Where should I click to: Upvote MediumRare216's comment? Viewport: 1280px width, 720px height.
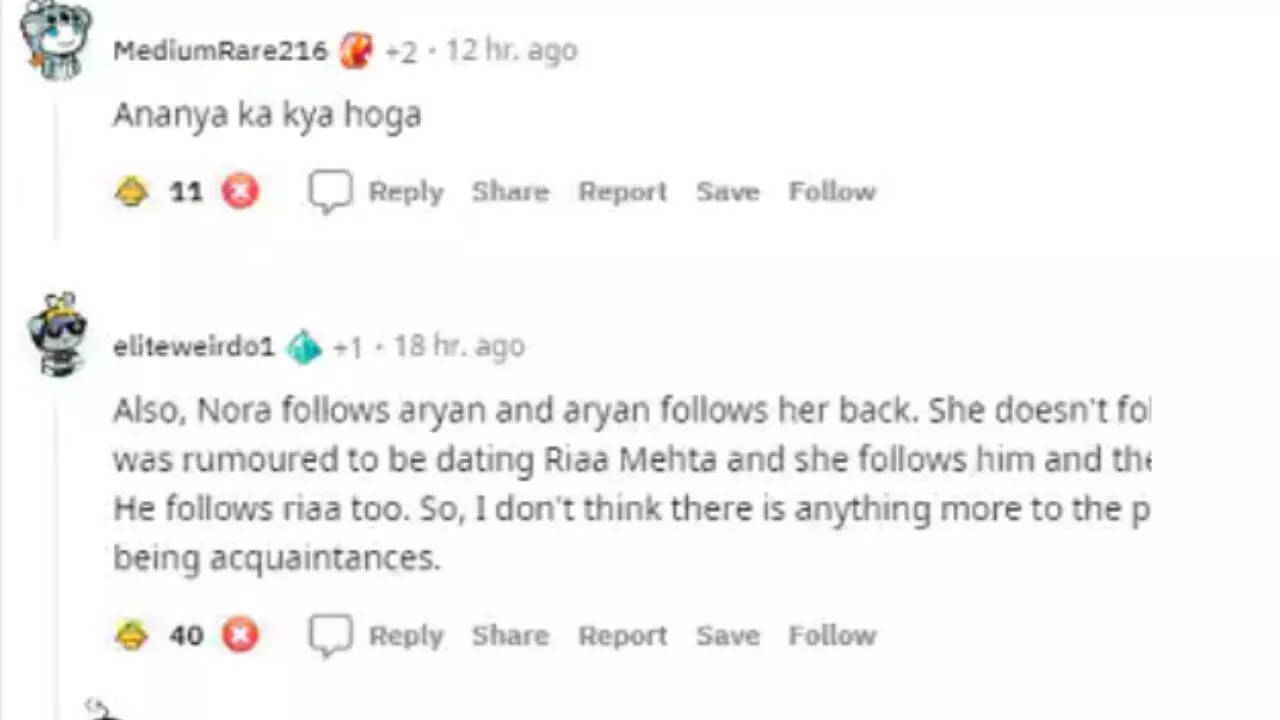point(132,191)
